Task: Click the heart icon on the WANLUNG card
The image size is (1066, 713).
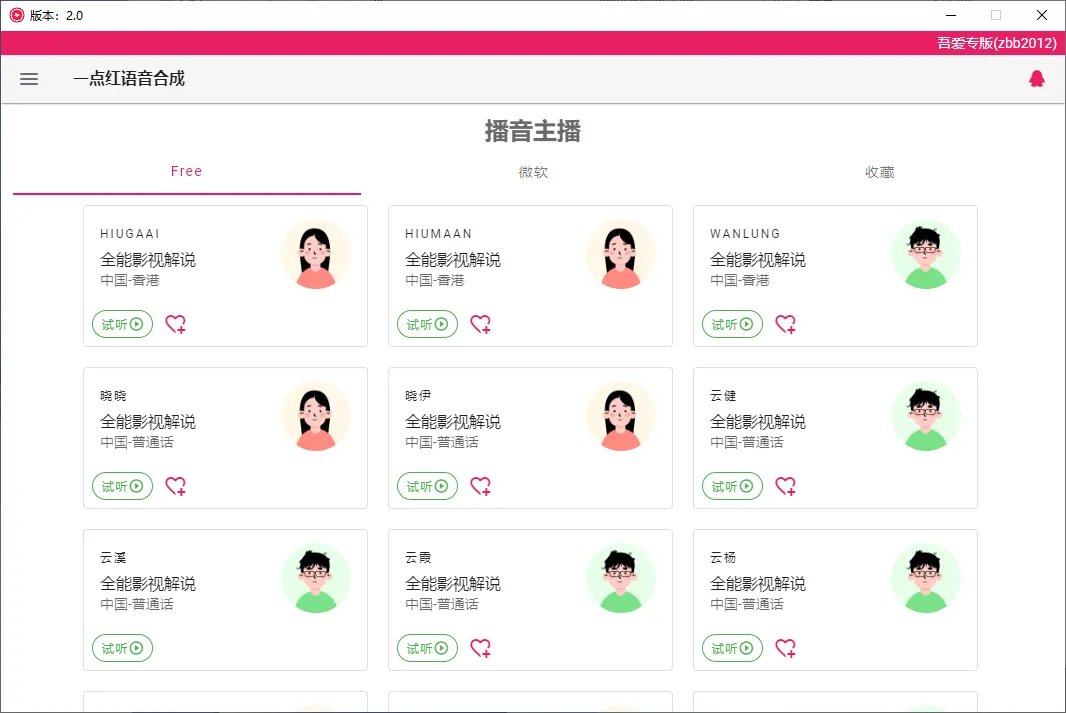Action: click(785, 324)
